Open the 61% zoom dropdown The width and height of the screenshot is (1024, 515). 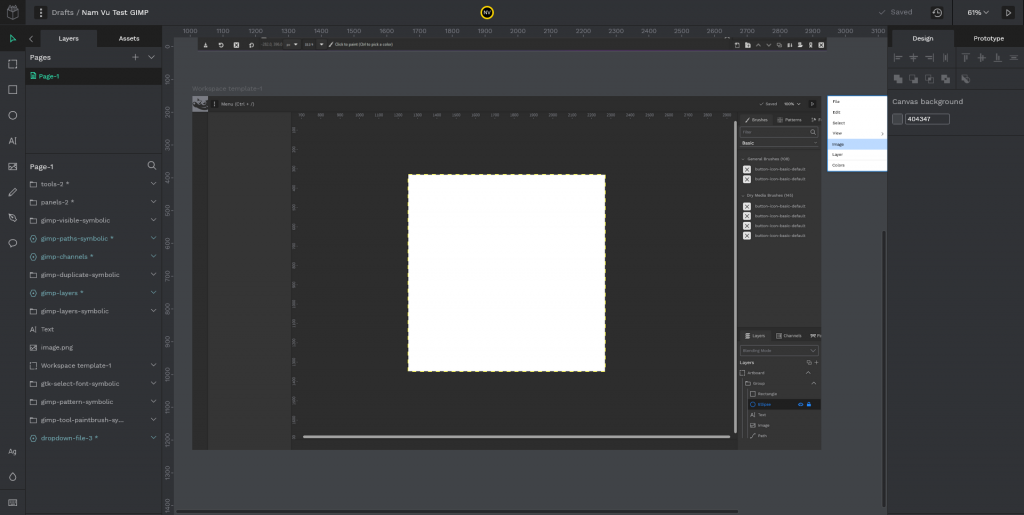(x=978, y=12)
